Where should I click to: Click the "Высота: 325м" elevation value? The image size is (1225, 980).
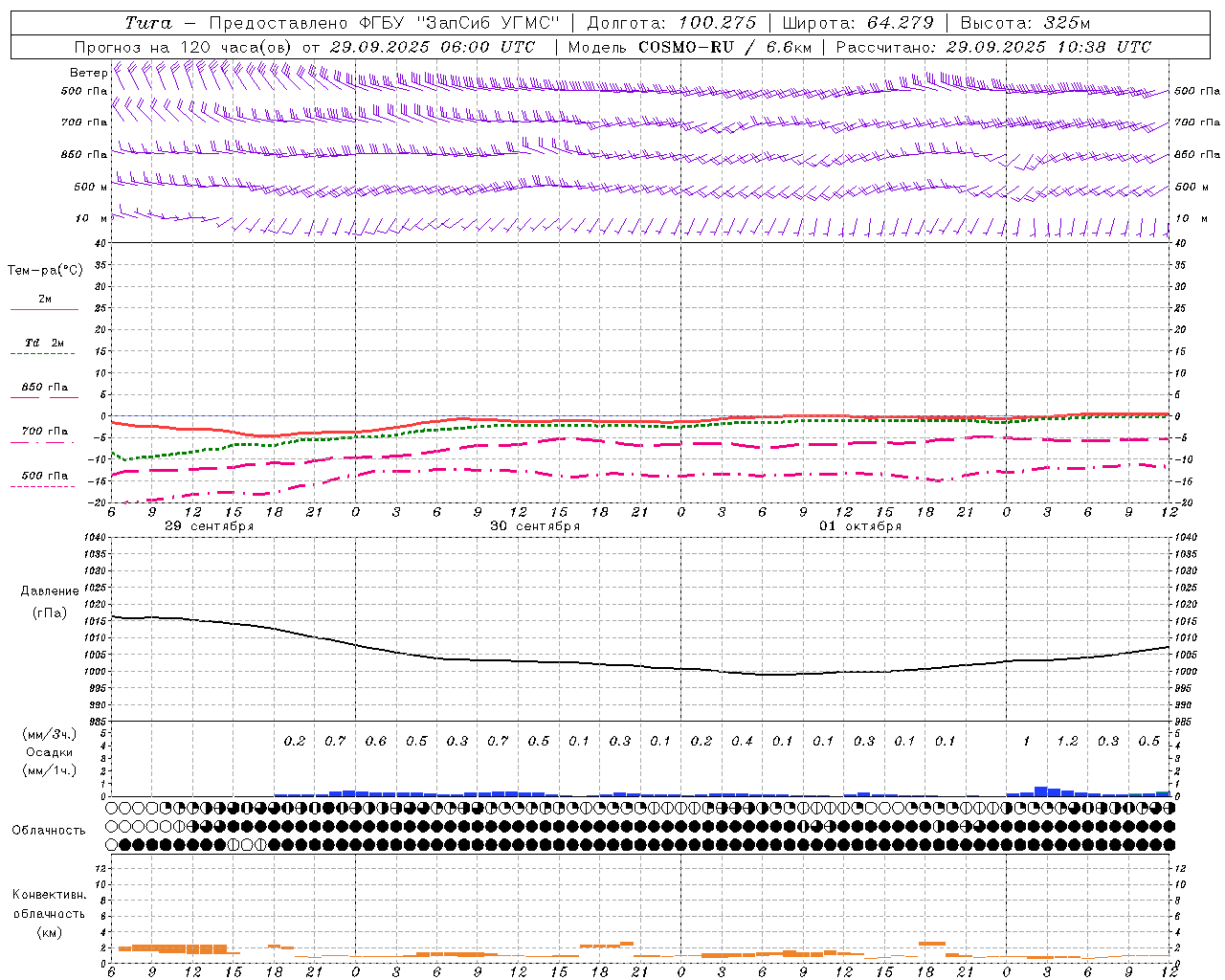(x=1025, y=23)
